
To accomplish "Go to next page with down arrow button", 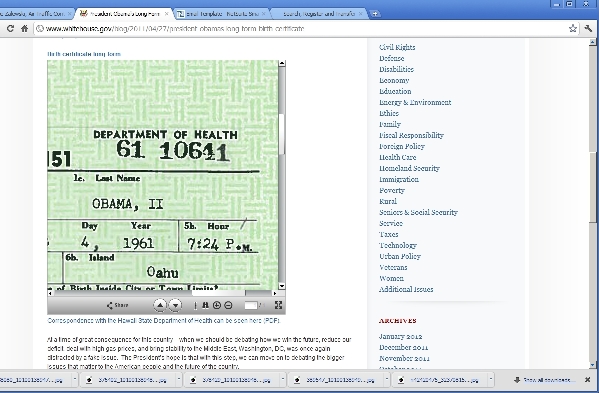I will click(175, 305).
